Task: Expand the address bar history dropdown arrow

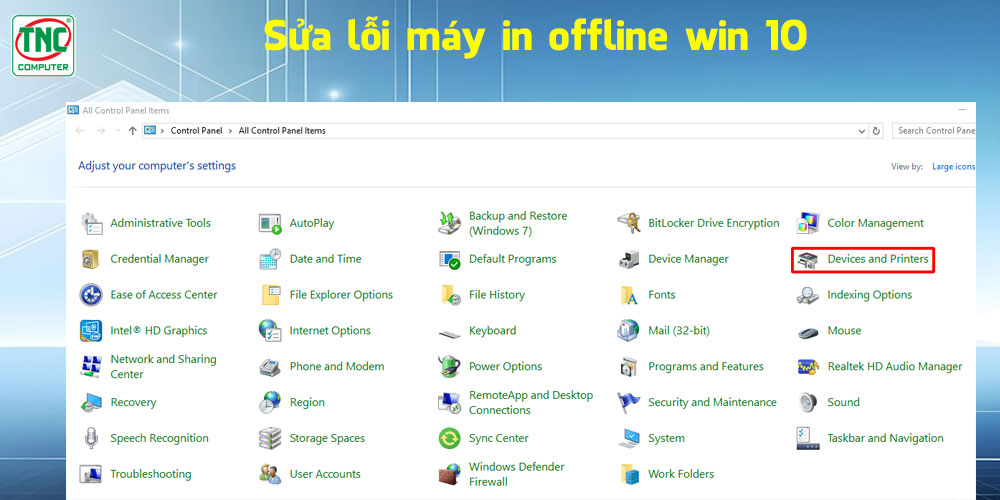Action: (863, 131)
